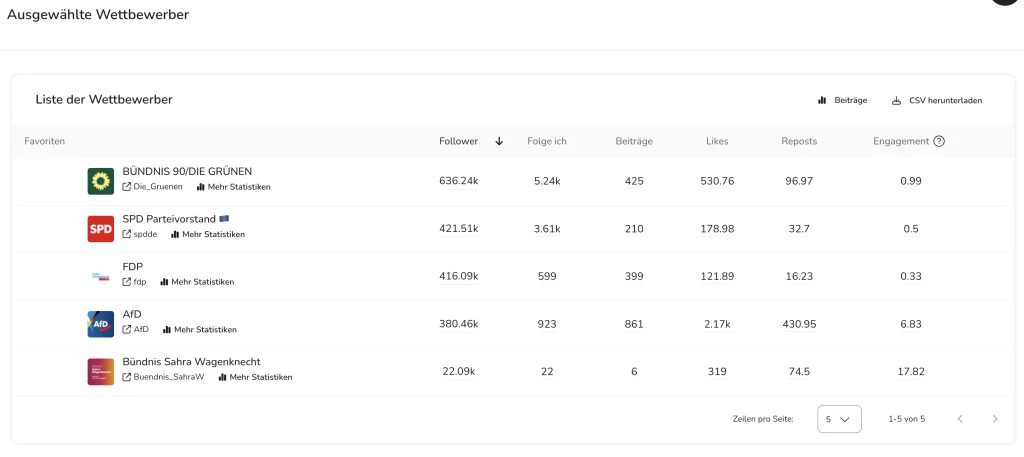The width and height of the screenshot is (1024, 457).
Task: Click the 1-5 von 5 pagination text
Action: 907,419
